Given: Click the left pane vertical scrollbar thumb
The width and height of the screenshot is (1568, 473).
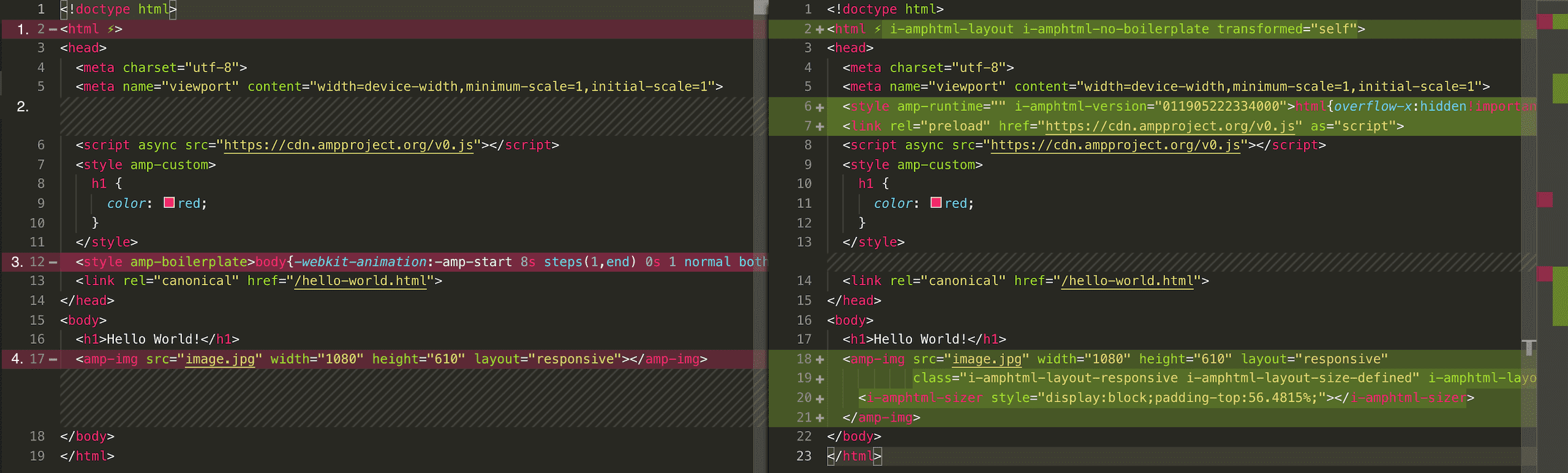Looking at the screenshot, I should tap(760, 7).
